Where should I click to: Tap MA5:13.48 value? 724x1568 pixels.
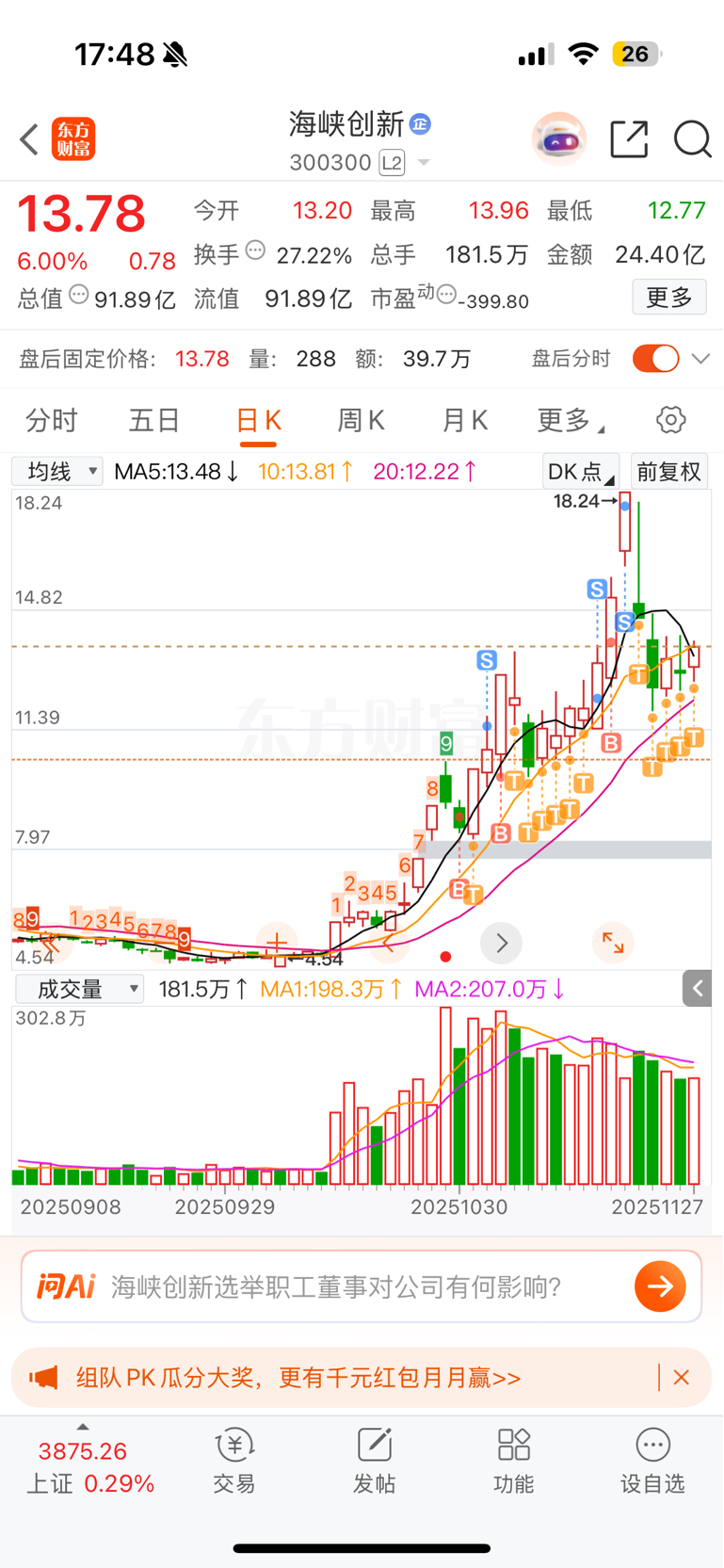pyautogui.click(x=176, y=471)
